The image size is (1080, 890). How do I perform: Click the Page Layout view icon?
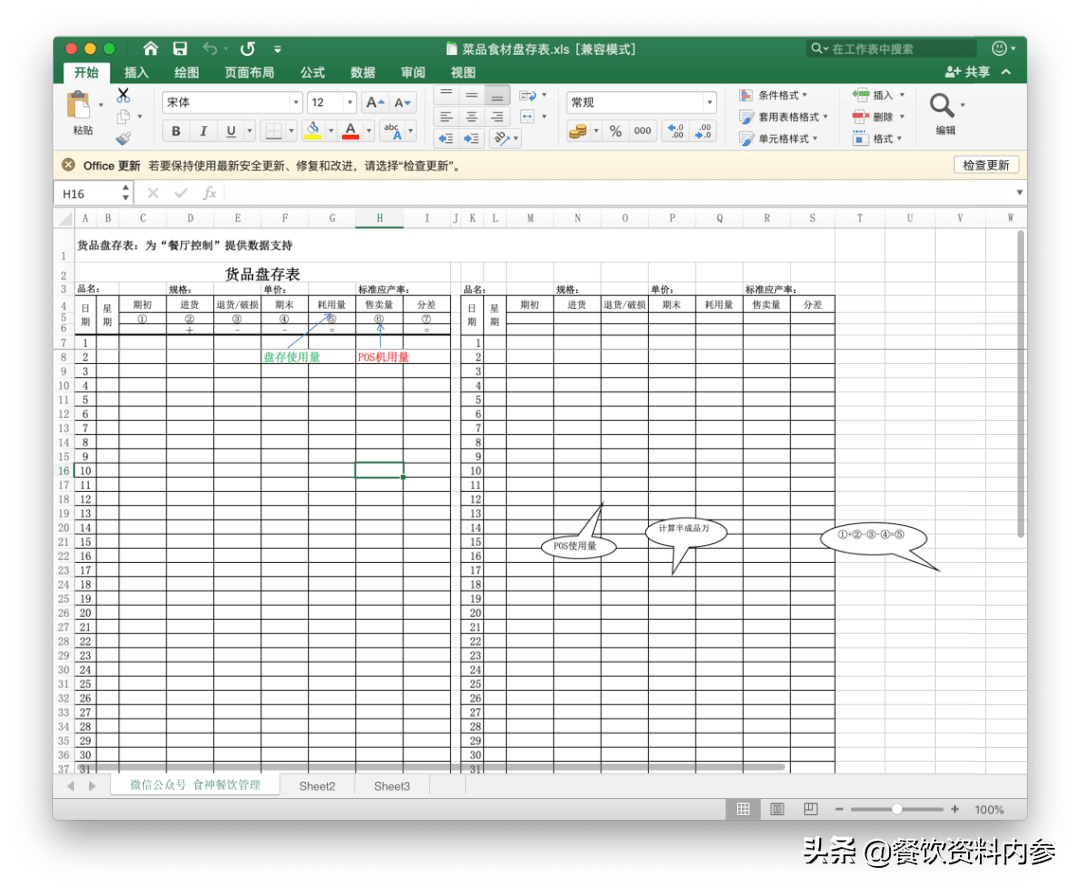click(777, 808)
